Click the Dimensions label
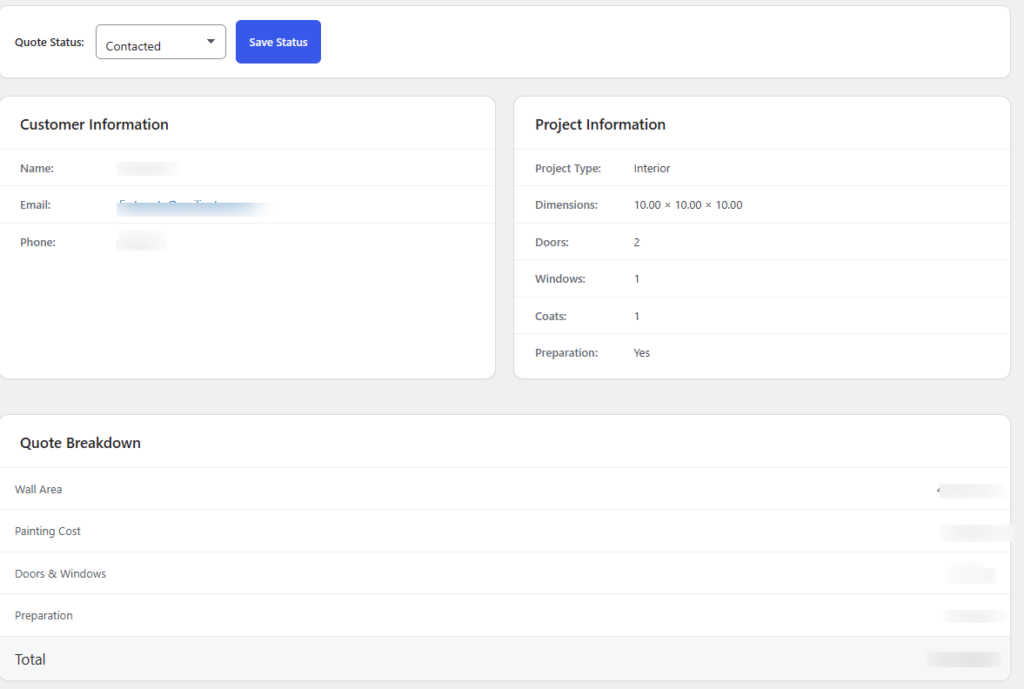 click(x=566, y=205)
